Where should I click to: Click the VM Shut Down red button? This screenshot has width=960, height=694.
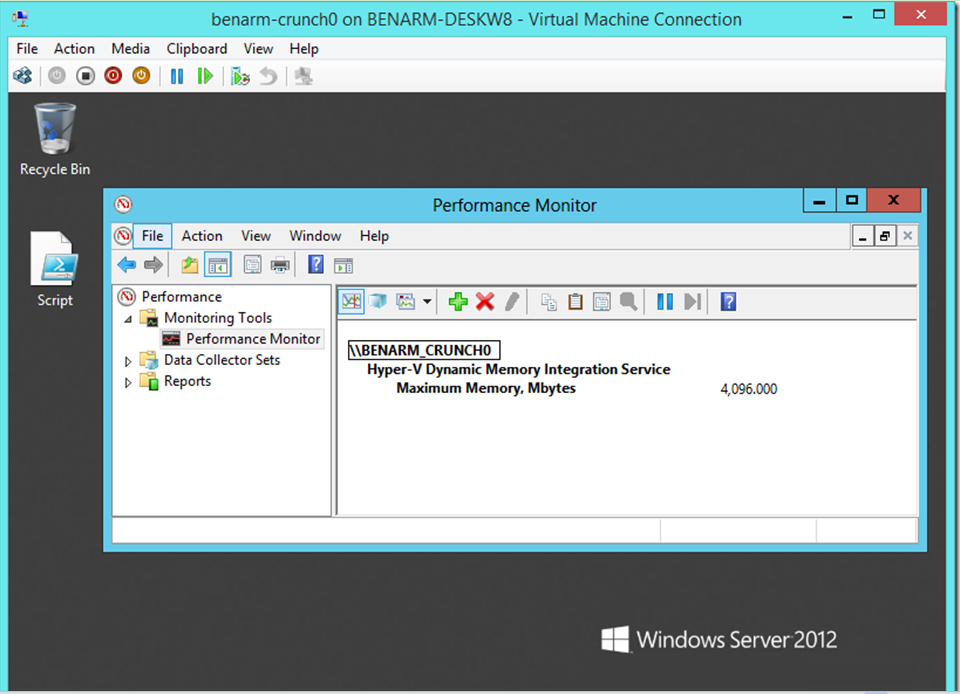113,76
